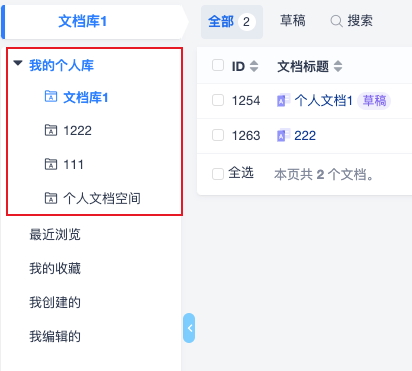This screenshot has width=412, height=371.
Task: Collapse sidebar with the blue arrow handle
Action: click(189, 328)
